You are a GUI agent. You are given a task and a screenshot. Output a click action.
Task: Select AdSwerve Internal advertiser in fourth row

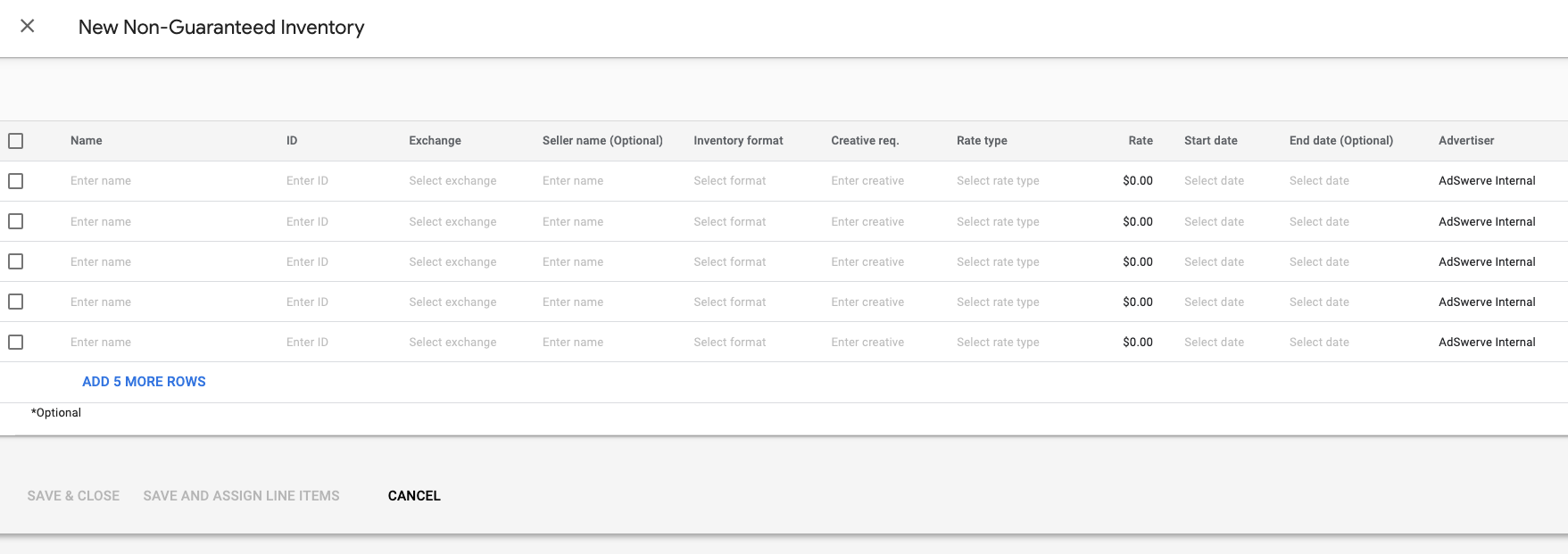pos(1487,302)
